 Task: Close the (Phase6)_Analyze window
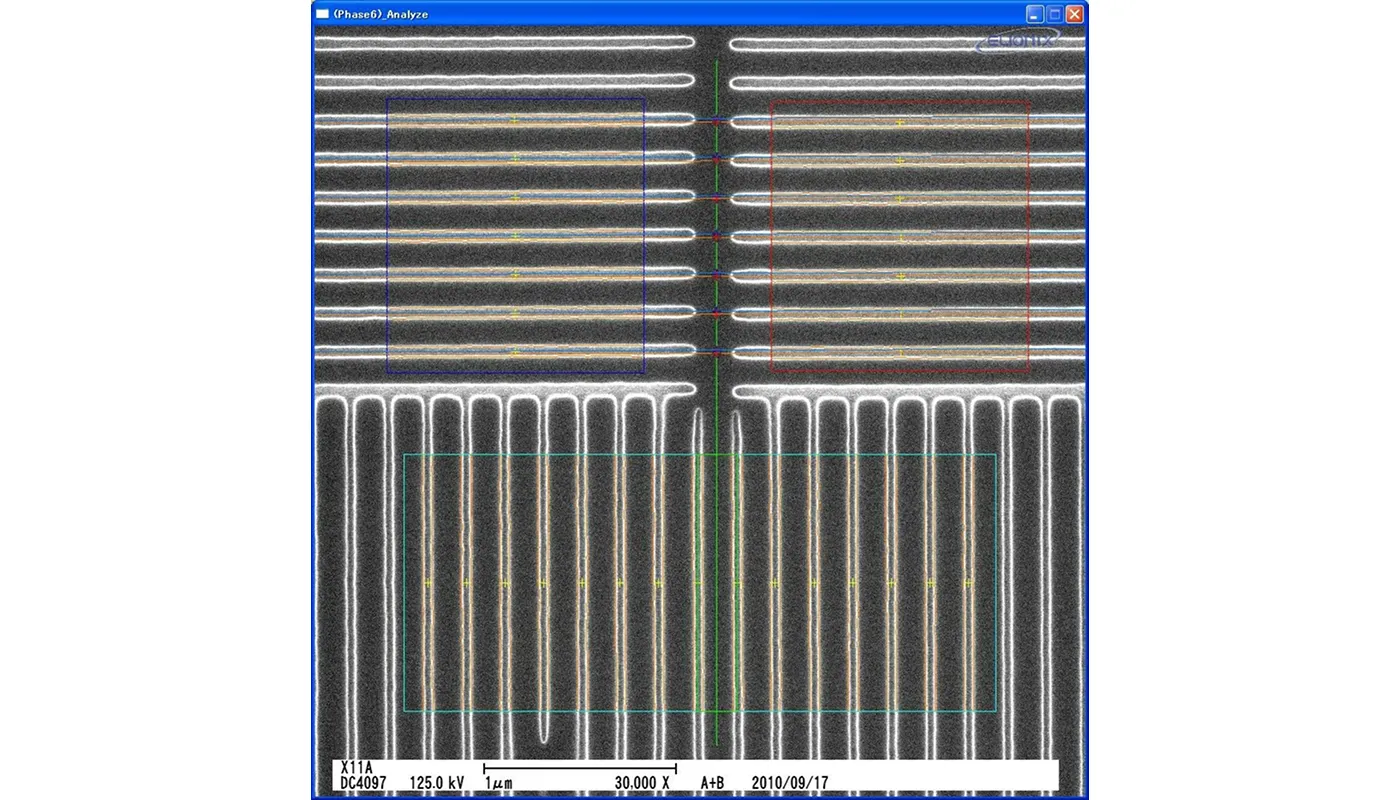pyautogui.click(x=1075, y=14)
